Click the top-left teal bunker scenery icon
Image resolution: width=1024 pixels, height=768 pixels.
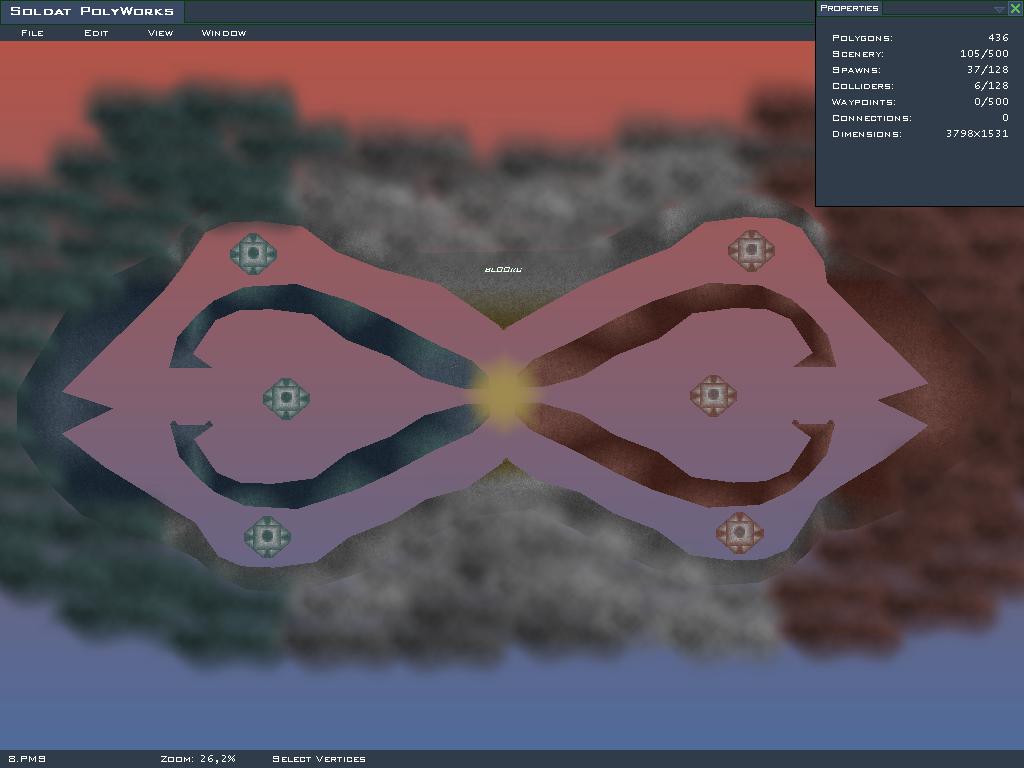[253, 254]
